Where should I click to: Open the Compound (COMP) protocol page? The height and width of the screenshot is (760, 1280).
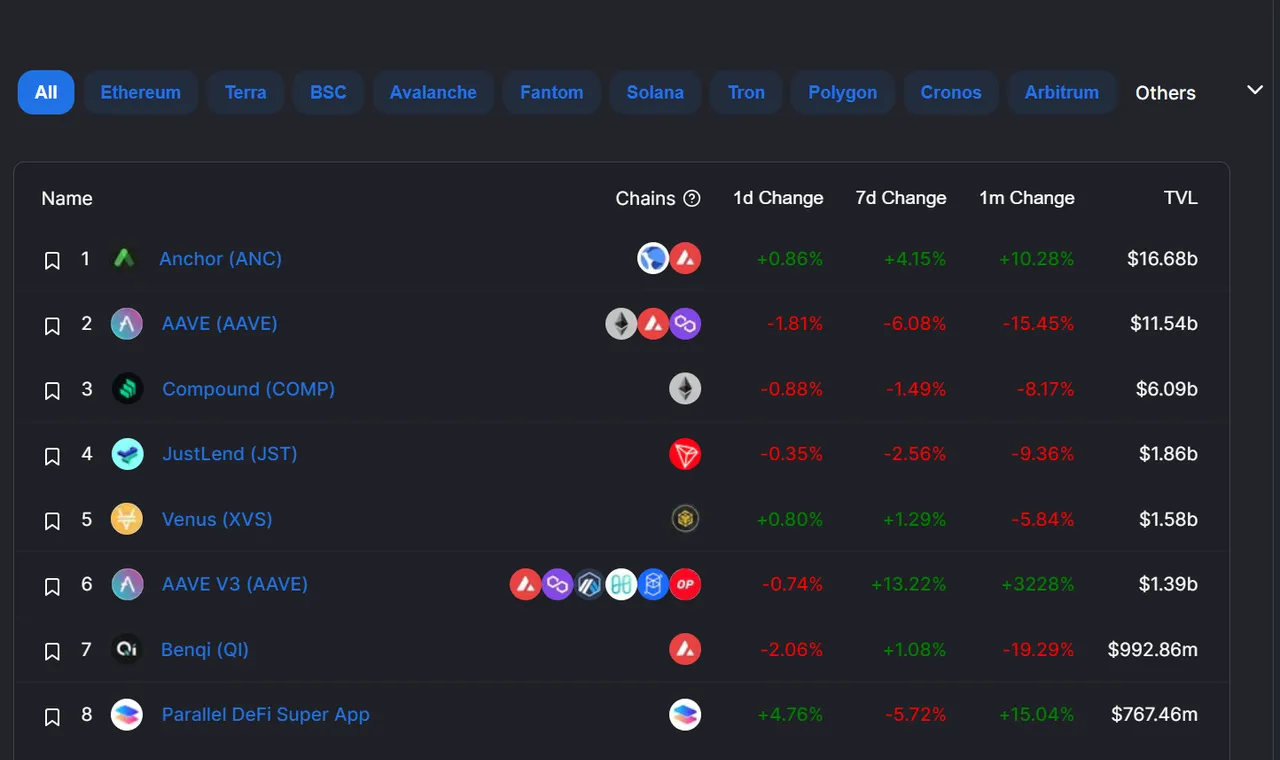point(248,388)
